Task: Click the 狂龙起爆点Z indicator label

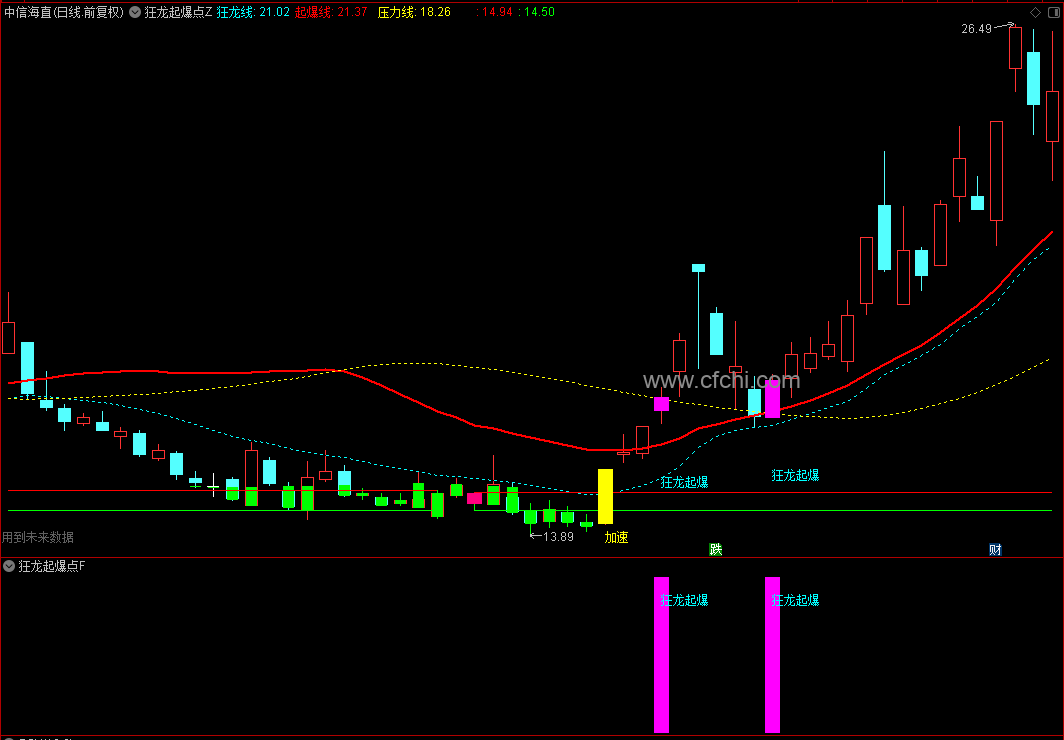Action: pos(178,12)
